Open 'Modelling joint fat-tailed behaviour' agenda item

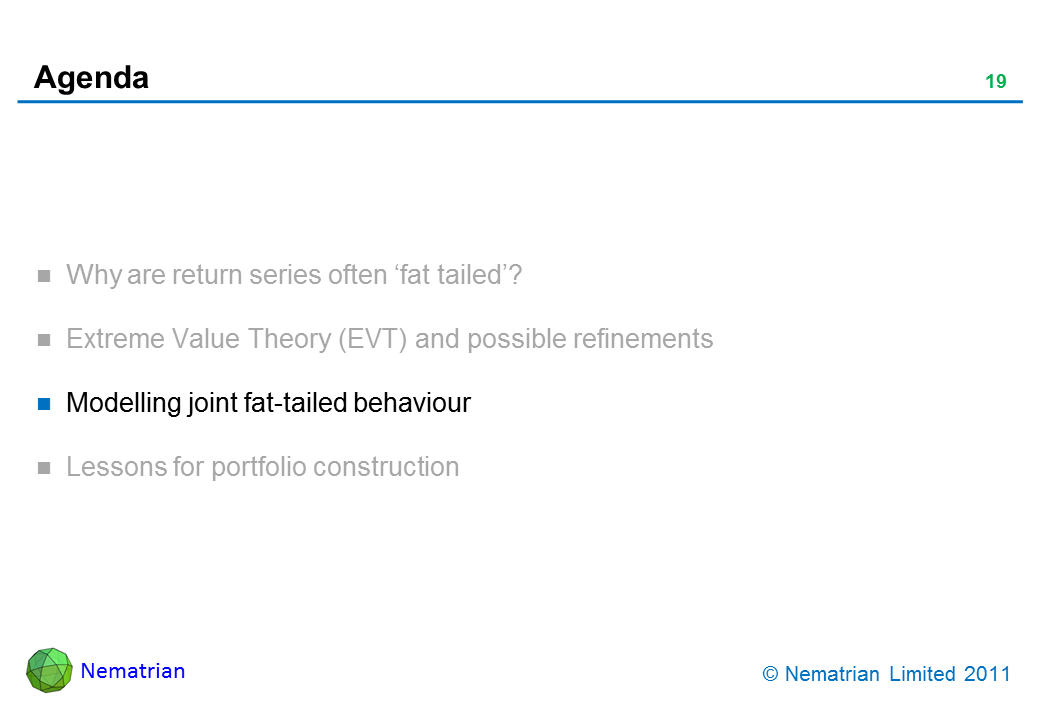[268, 403]
